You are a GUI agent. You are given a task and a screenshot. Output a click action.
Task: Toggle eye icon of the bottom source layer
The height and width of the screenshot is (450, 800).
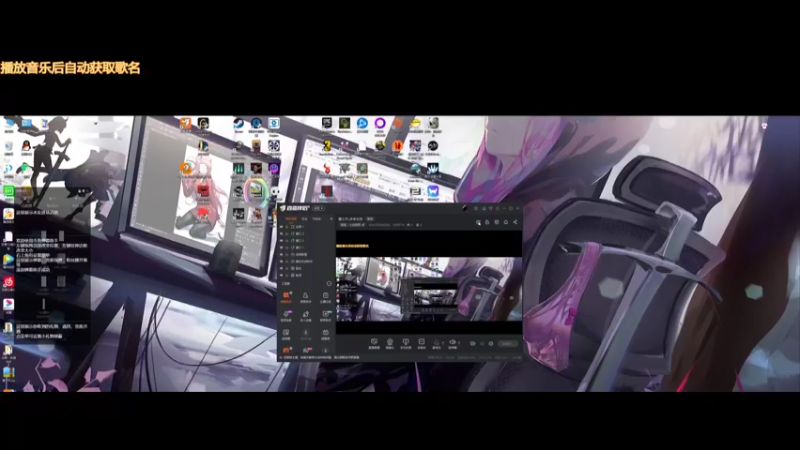[281, 275]
